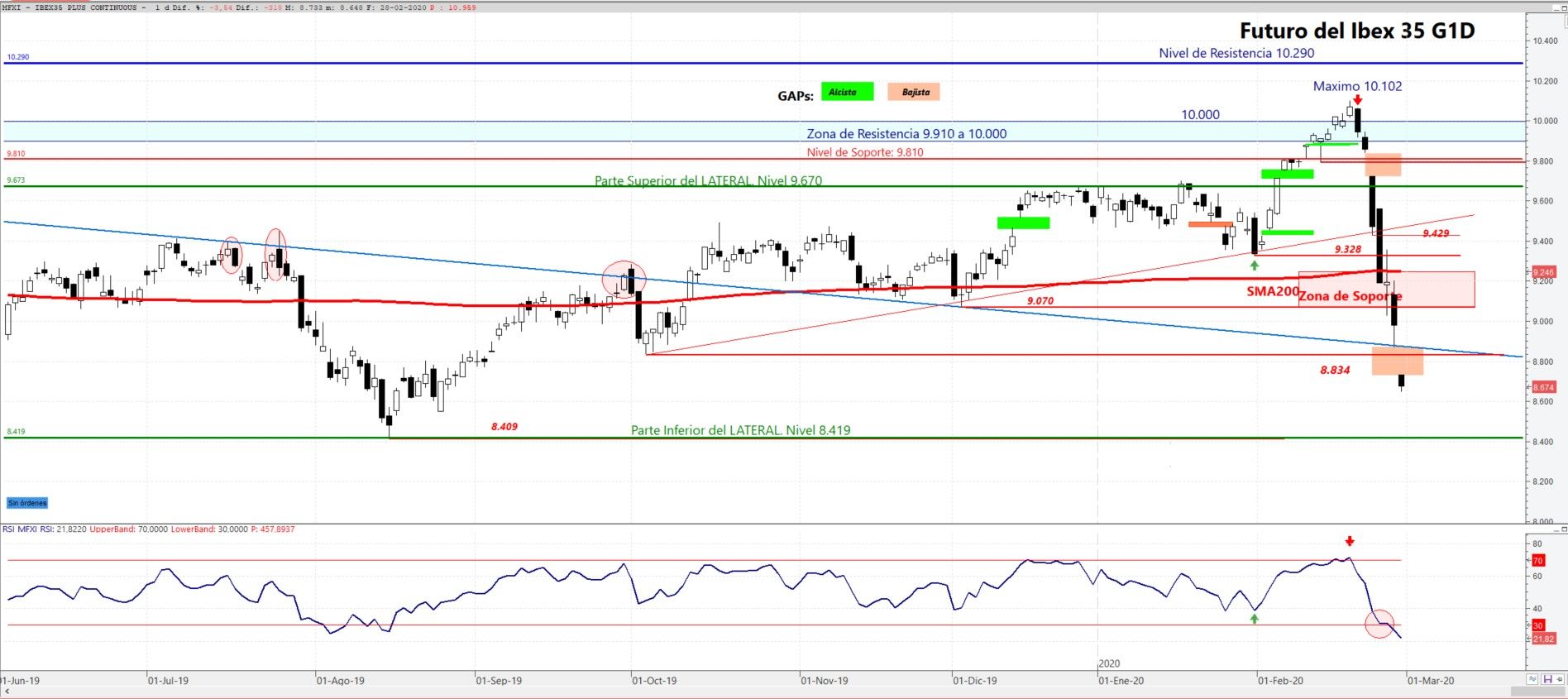Click the purple H icon at chart corner
The image size is (1568, 699).
[1546, 679]
